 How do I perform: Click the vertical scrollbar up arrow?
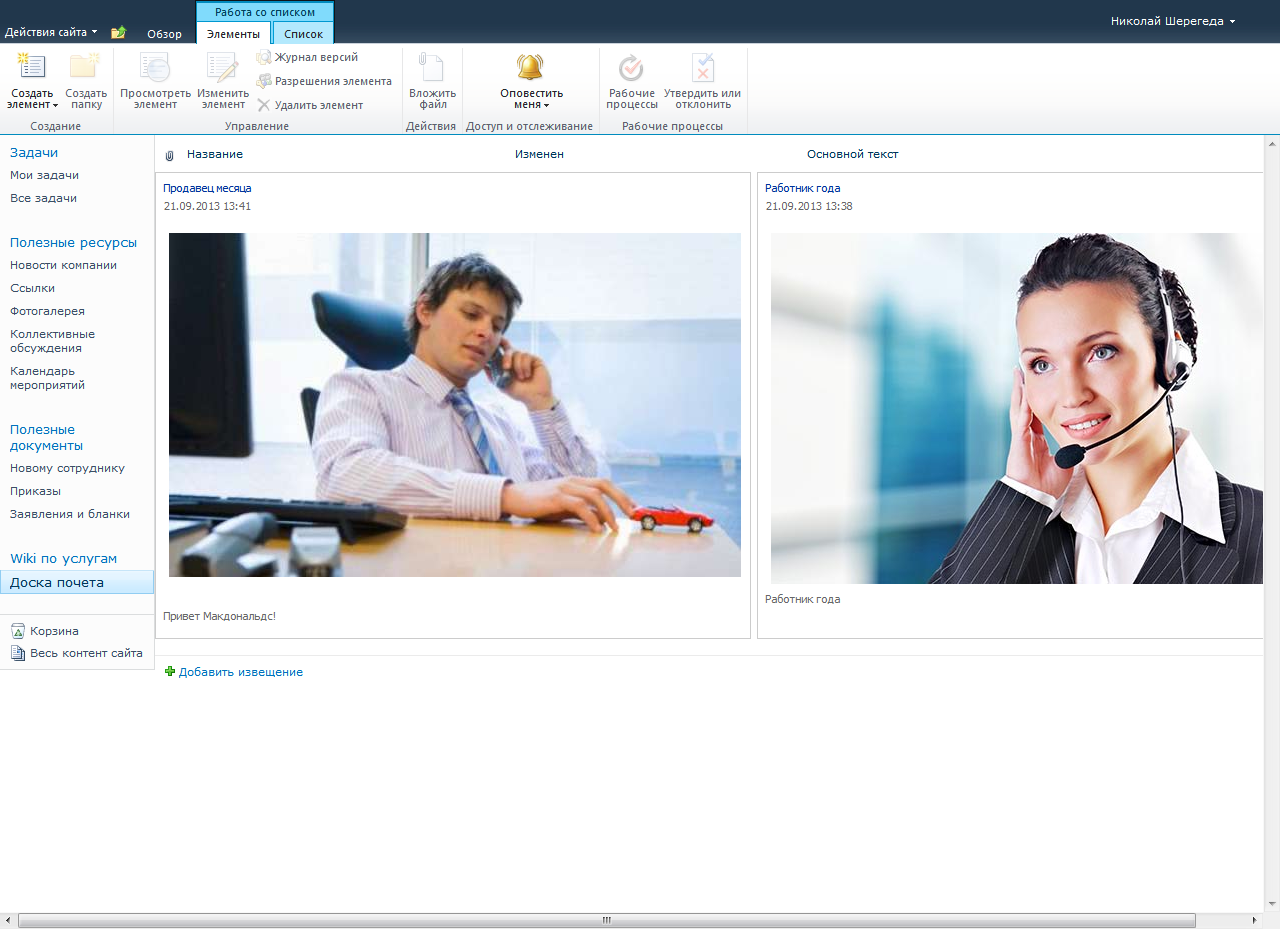tap(1271, 146)
